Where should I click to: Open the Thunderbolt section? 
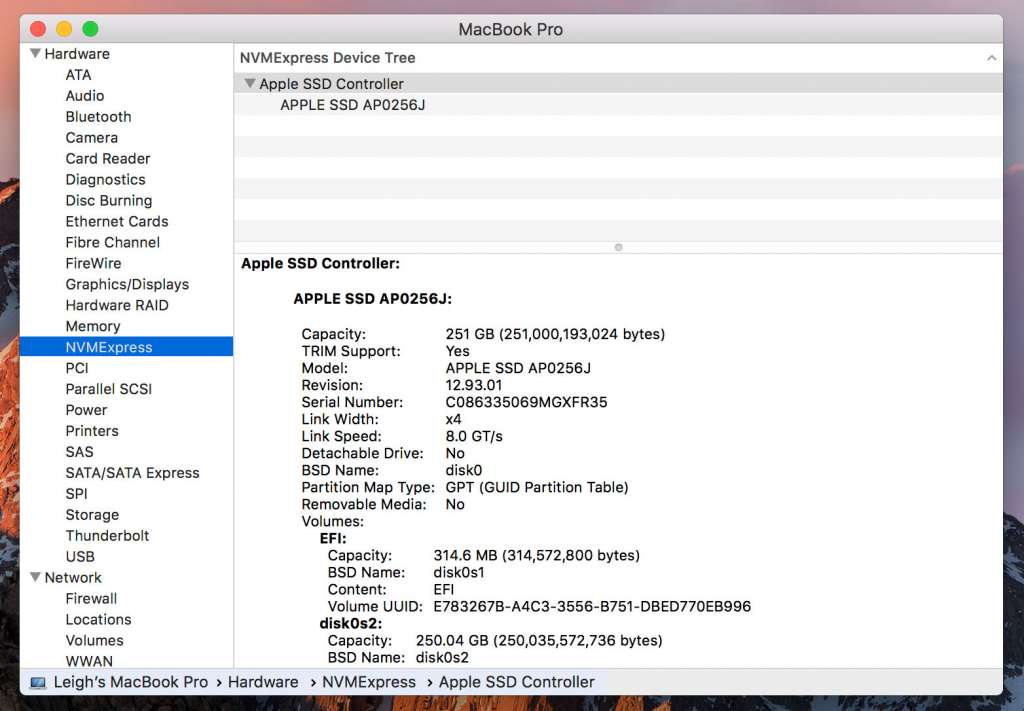click(107, 535)
